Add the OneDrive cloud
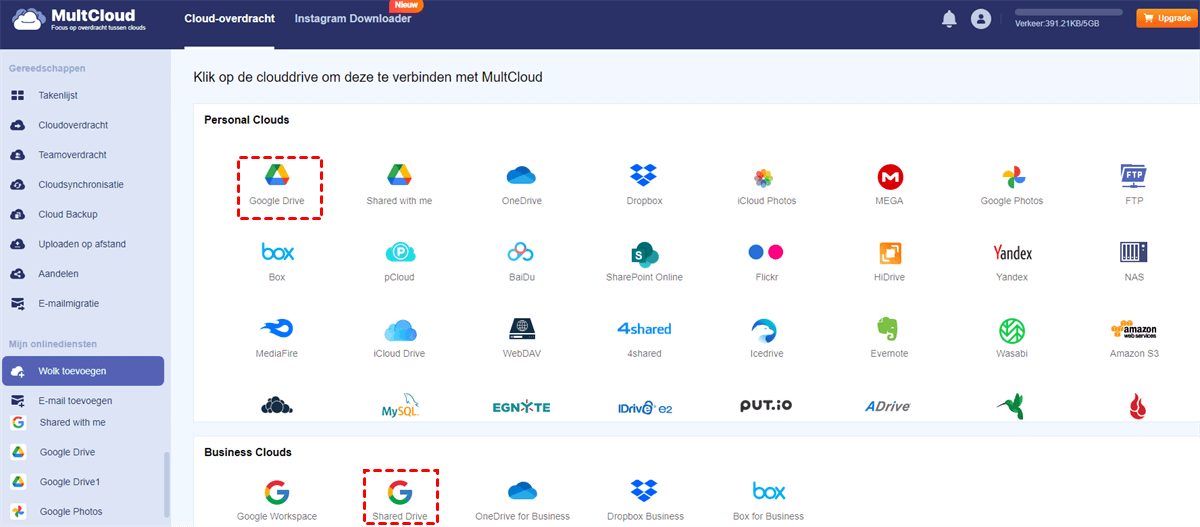This screenshot has height=527, width=1200. (522, 186)
